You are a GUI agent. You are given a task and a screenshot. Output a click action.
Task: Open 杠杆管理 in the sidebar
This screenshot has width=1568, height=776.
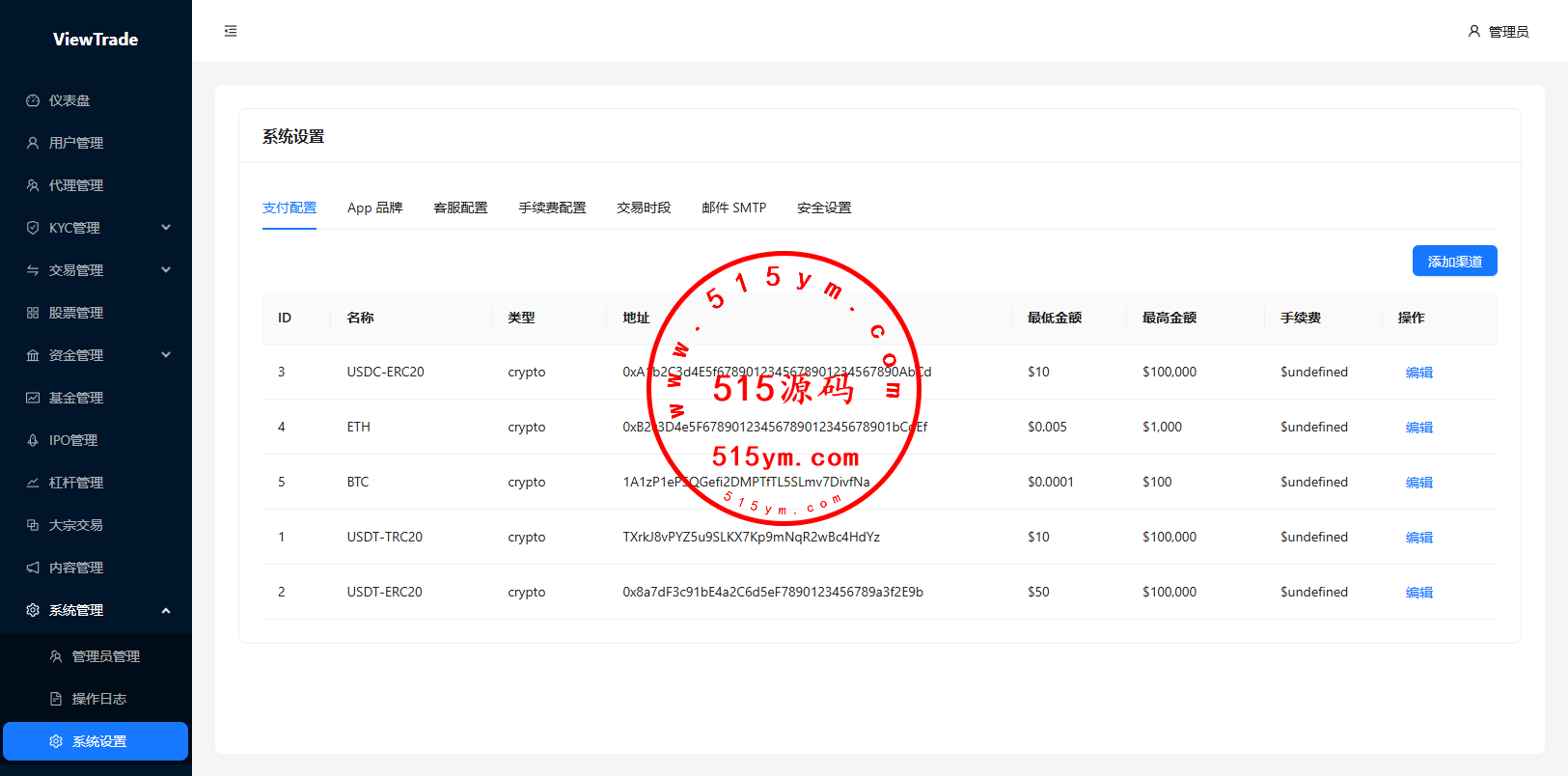(x=96, y=483)
